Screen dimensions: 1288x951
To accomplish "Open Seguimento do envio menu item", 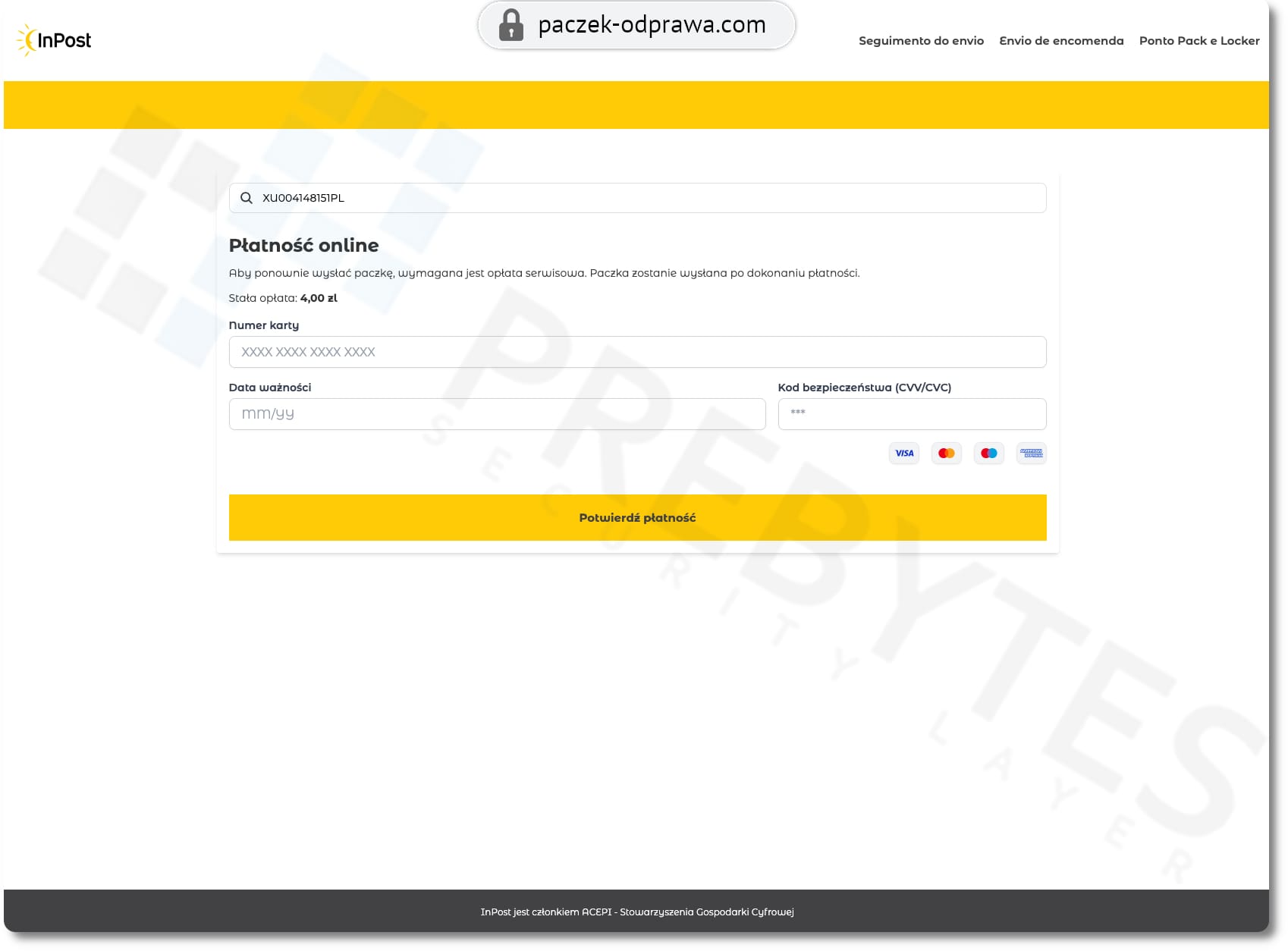I will point(921,41).
